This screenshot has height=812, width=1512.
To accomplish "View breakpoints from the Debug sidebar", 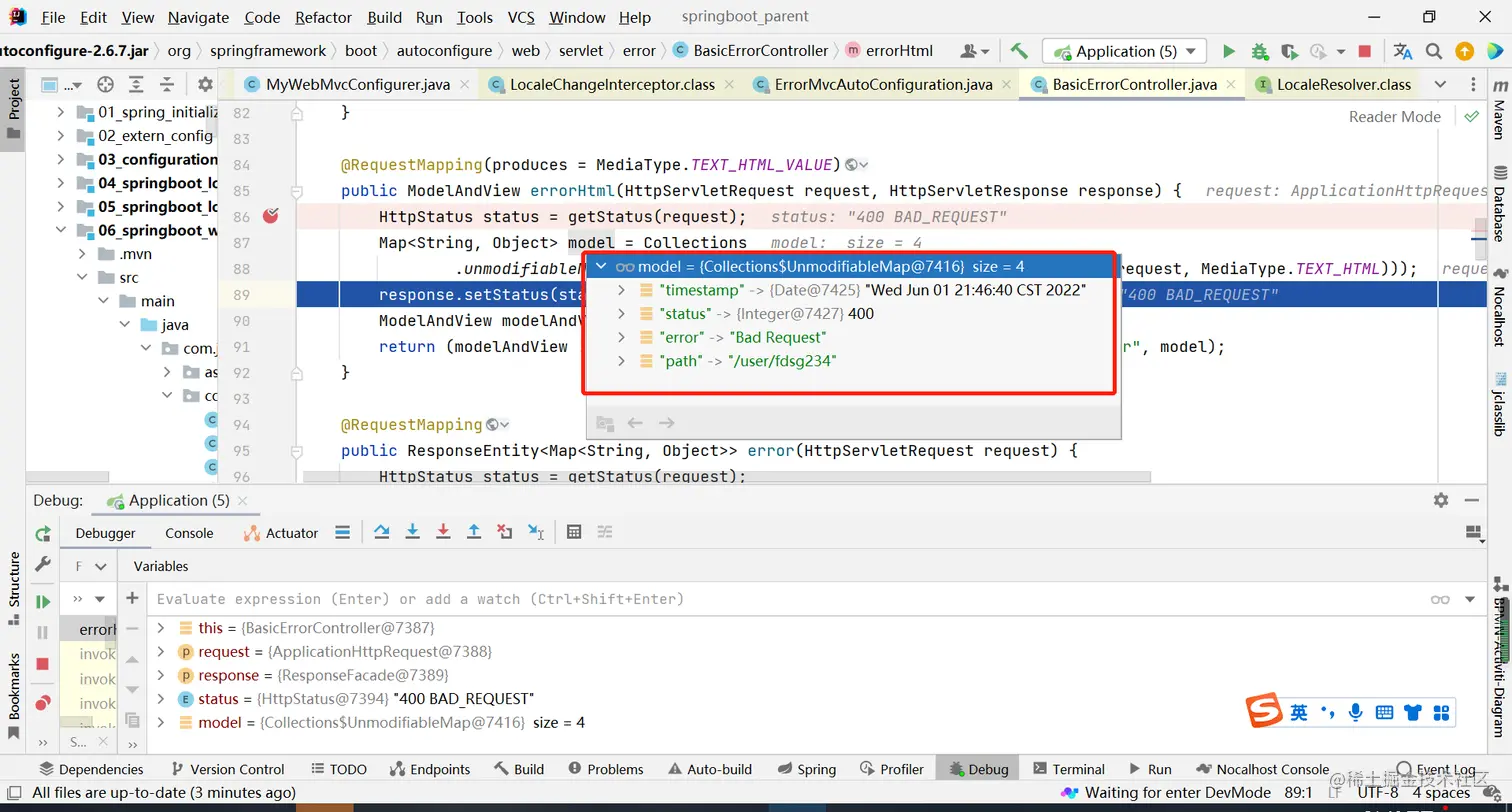I will pyautogui.click(x=43, y=703).
